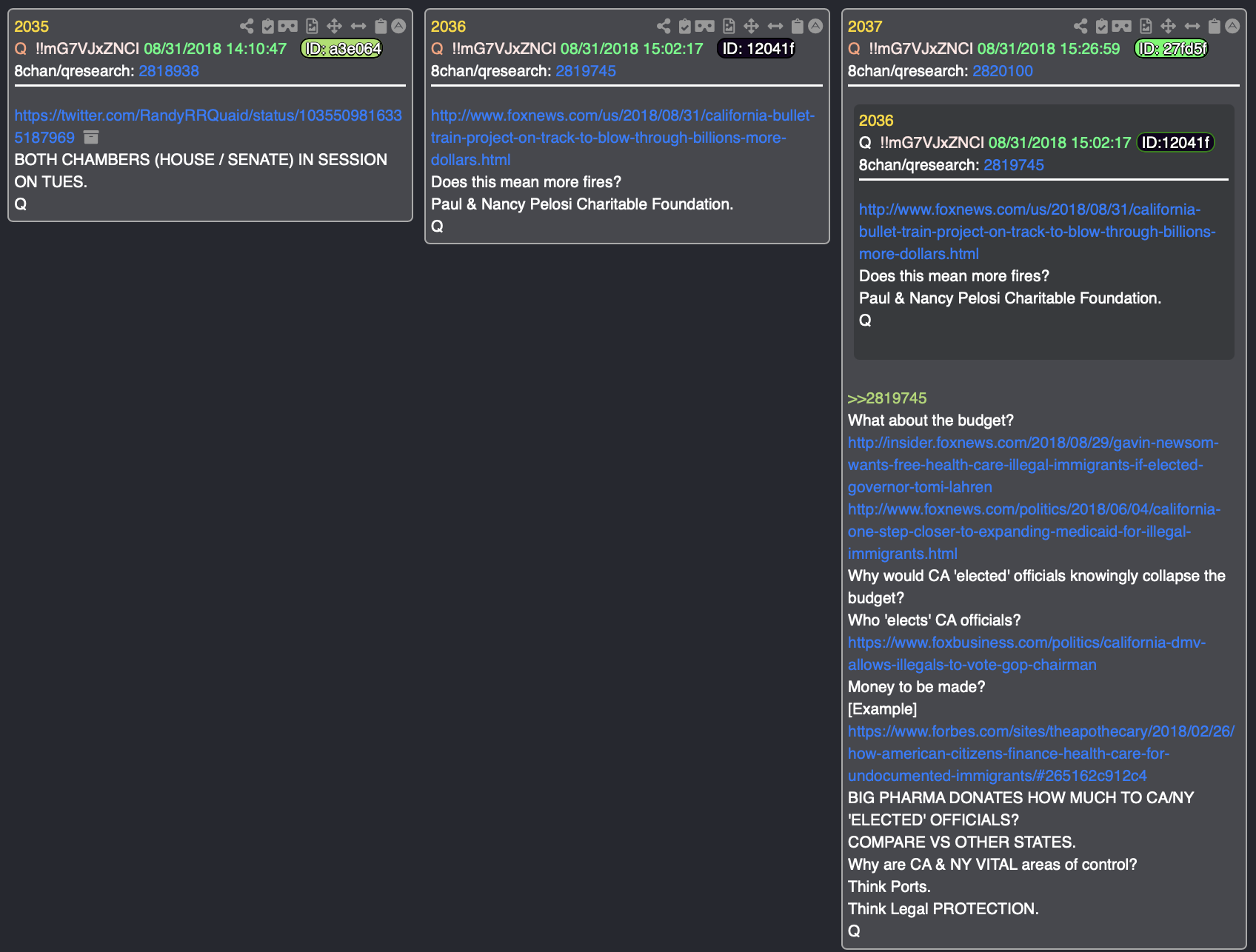Click four-way move icon on post 2036
Viewport: 1256px width, 952px height.
(751, 27)
